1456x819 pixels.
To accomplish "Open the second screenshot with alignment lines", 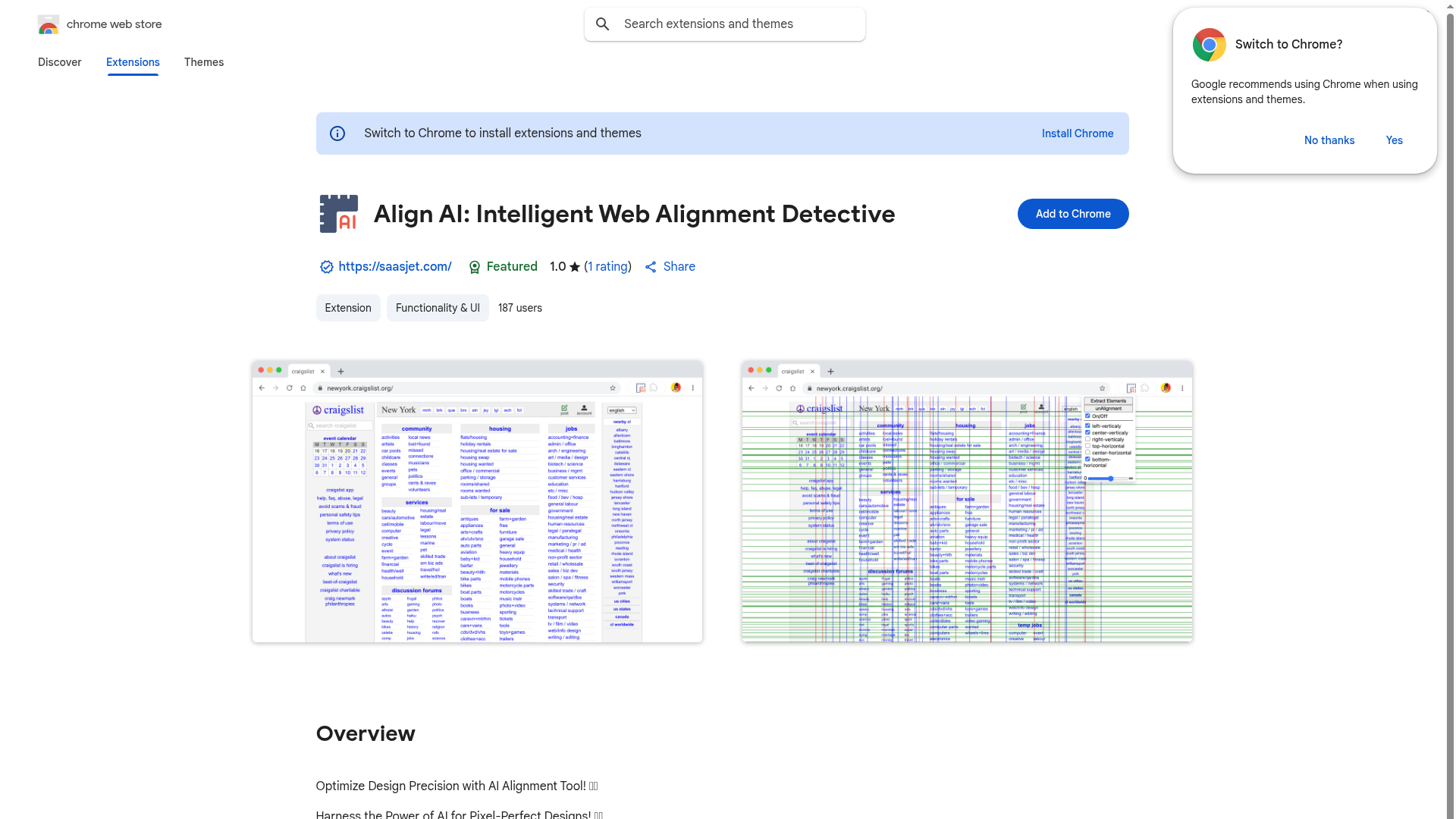I will tap(967, 502).
